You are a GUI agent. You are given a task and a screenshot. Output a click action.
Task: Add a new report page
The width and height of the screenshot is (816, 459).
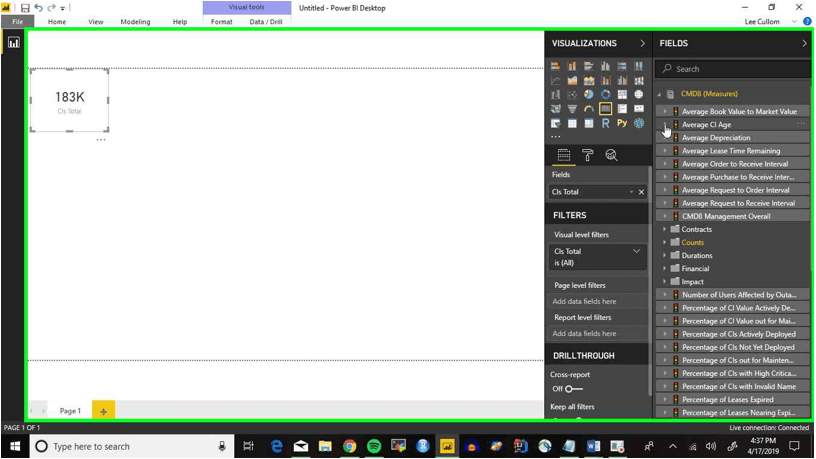(104, 411)
